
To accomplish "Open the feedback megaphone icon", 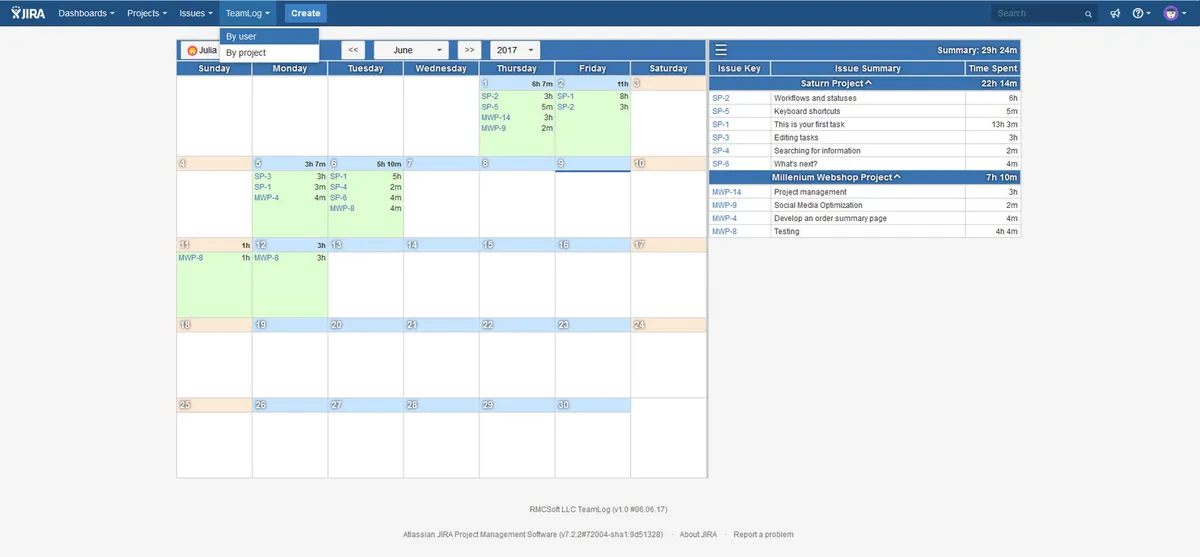I will pos(1115,13).
